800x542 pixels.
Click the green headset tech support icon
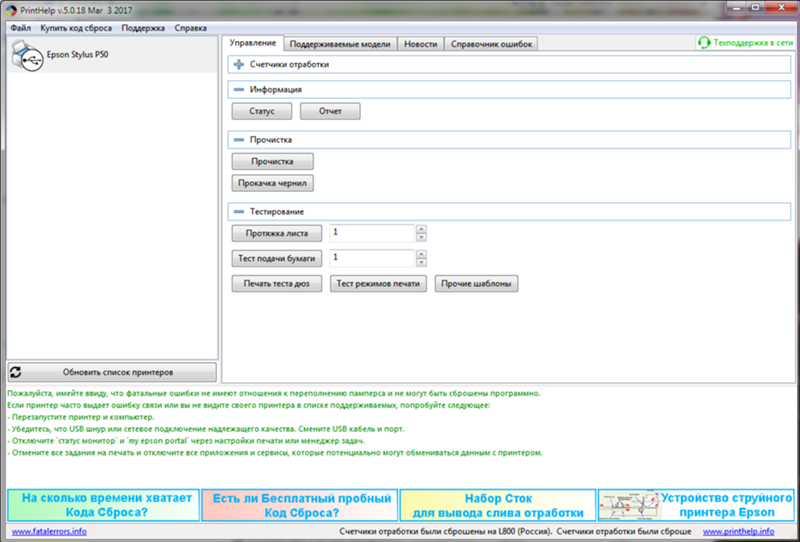[704, 43]
